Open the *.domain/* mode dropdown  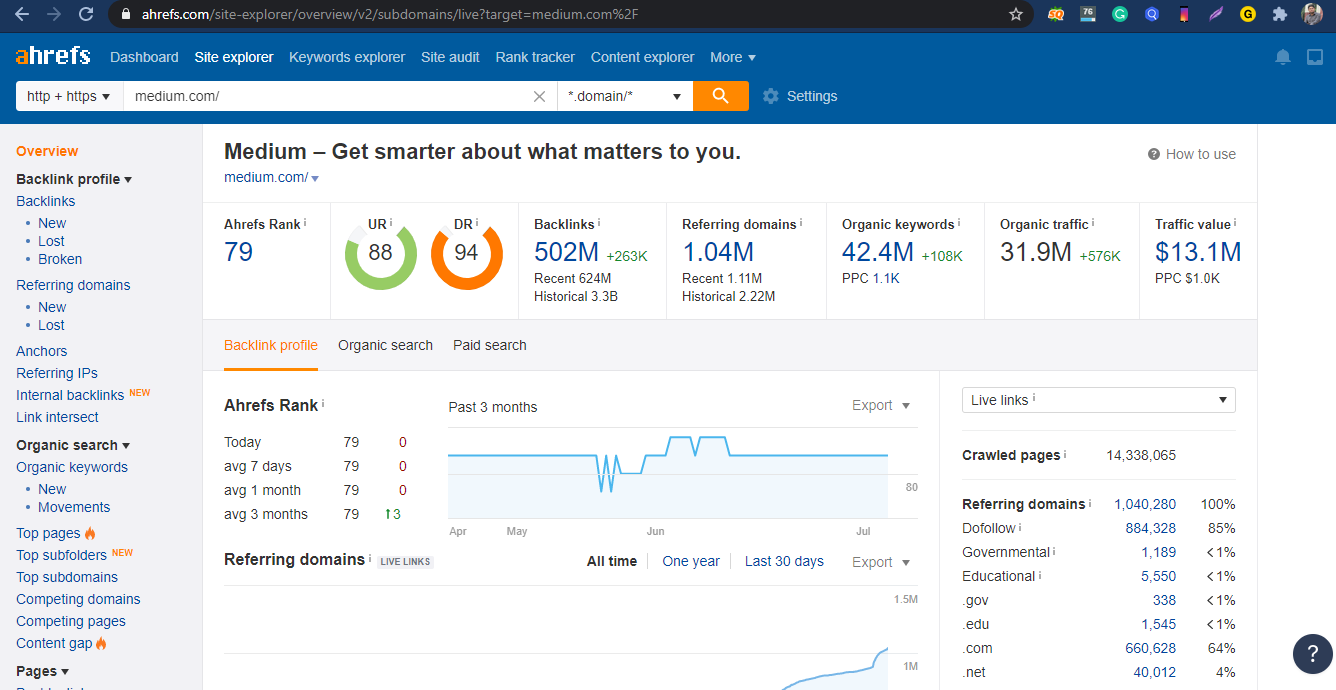tap(624, 96)
